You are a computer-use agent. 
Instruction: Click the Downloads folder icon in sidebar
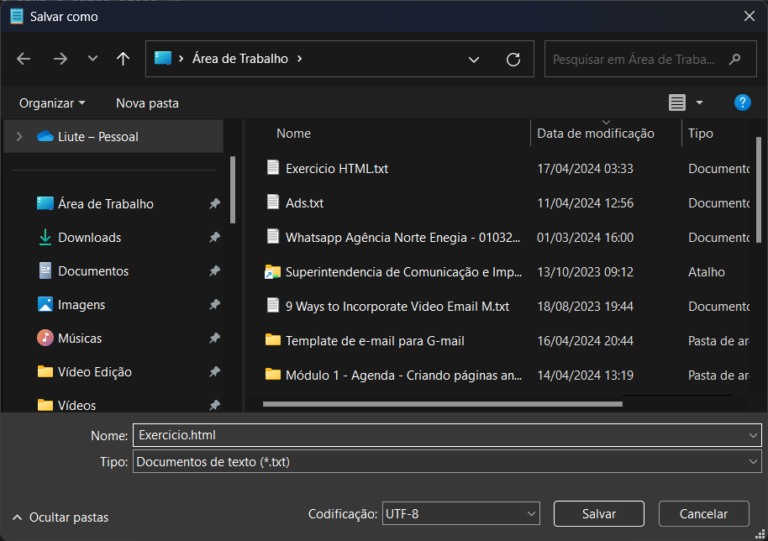pos(45,238)
